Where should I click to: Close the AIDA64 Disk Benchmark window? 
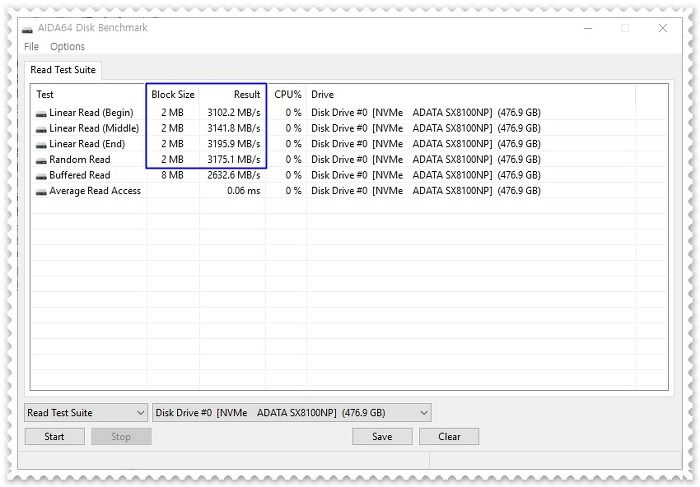point(662,28)
